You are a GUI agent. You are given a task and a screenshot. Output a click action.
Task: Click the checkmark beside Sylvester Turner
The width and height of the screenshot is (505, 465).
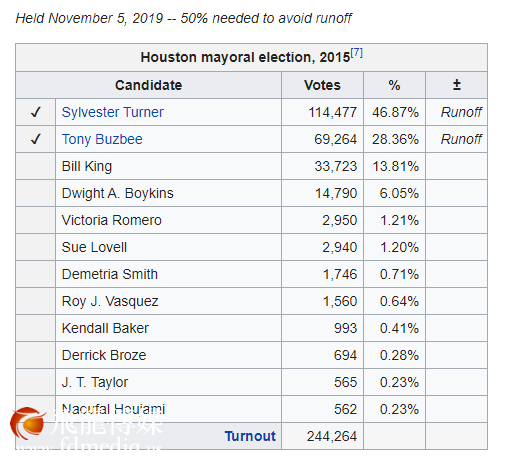tap(36, 112)
